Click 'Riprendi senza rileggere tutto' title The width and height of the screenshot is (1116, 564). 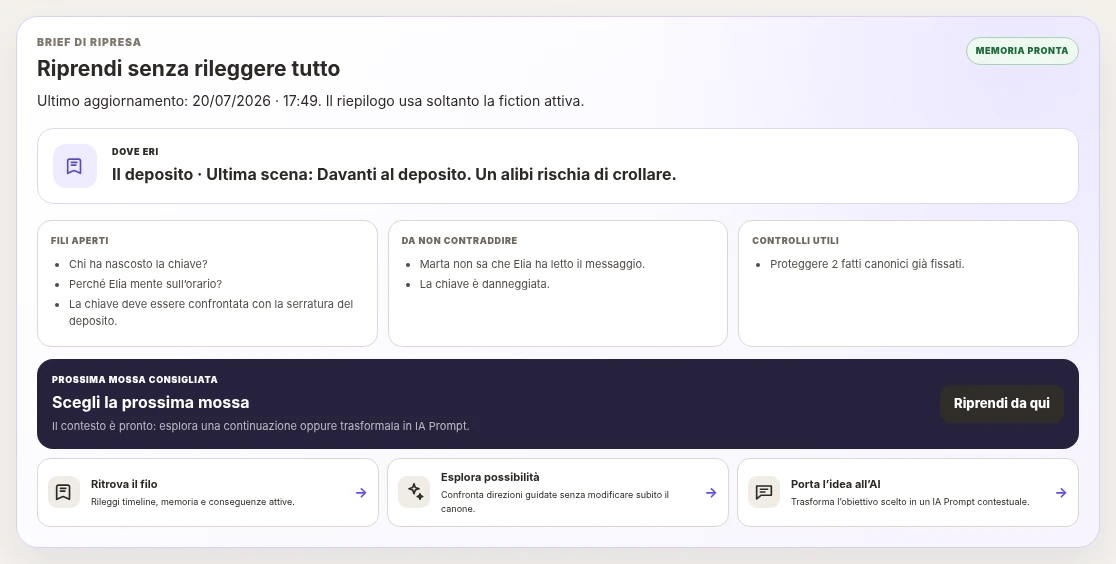coord(189,68)
